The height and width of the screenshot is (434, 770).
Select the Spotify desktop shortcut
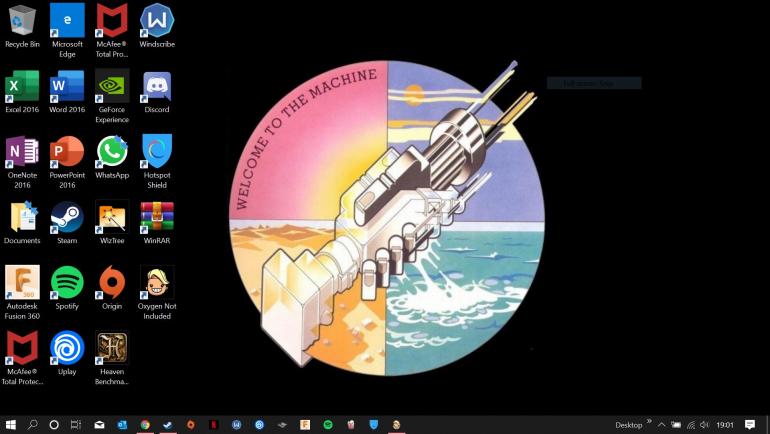click(x=67, y=288)
